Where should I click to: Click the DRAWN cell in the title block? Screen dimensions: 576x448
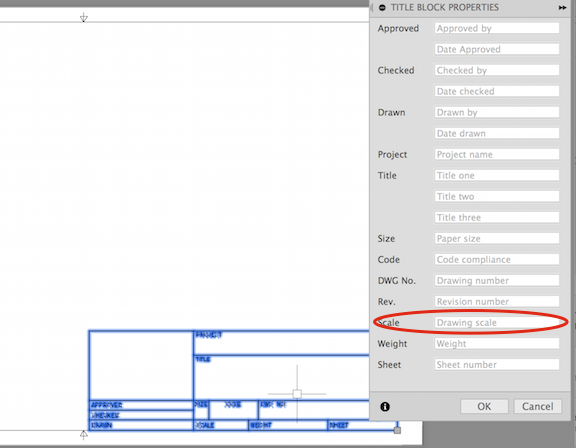click(x=141, y=425)
